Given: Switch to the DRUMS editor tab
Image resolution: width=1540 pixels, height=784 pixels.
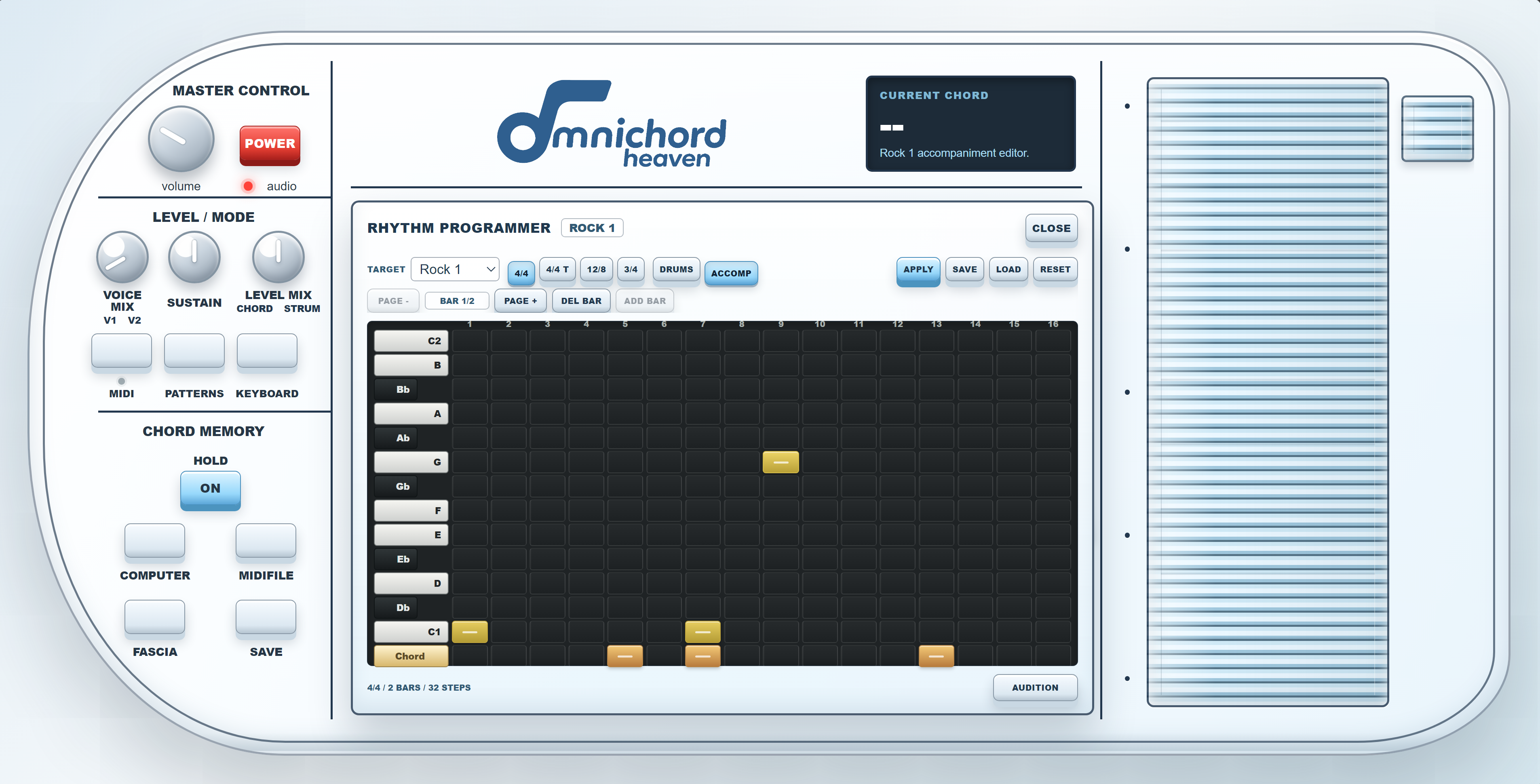Looking at the screenshot, I should [x=676, y=270].
